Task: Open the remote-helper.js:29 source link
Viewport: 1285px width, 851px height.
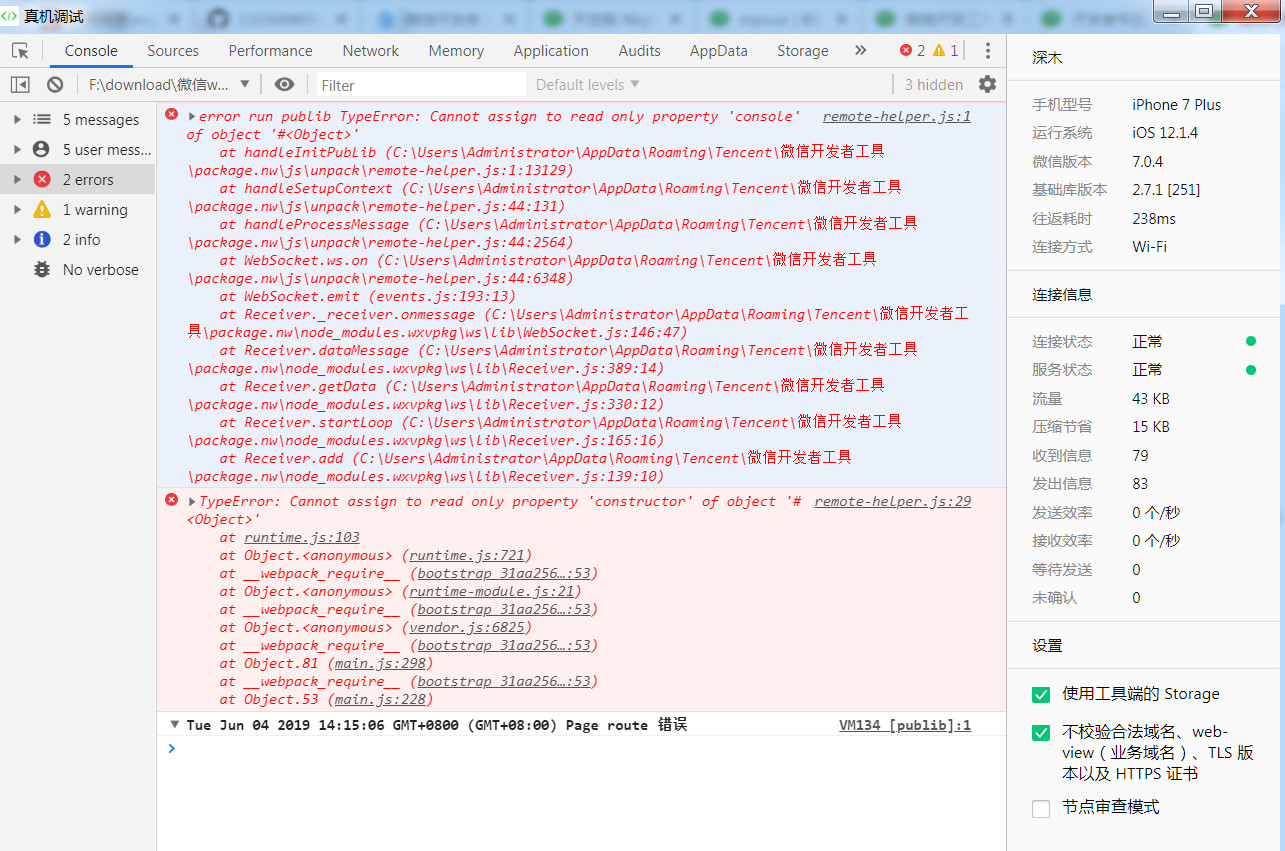Action: tap(892, 502)
